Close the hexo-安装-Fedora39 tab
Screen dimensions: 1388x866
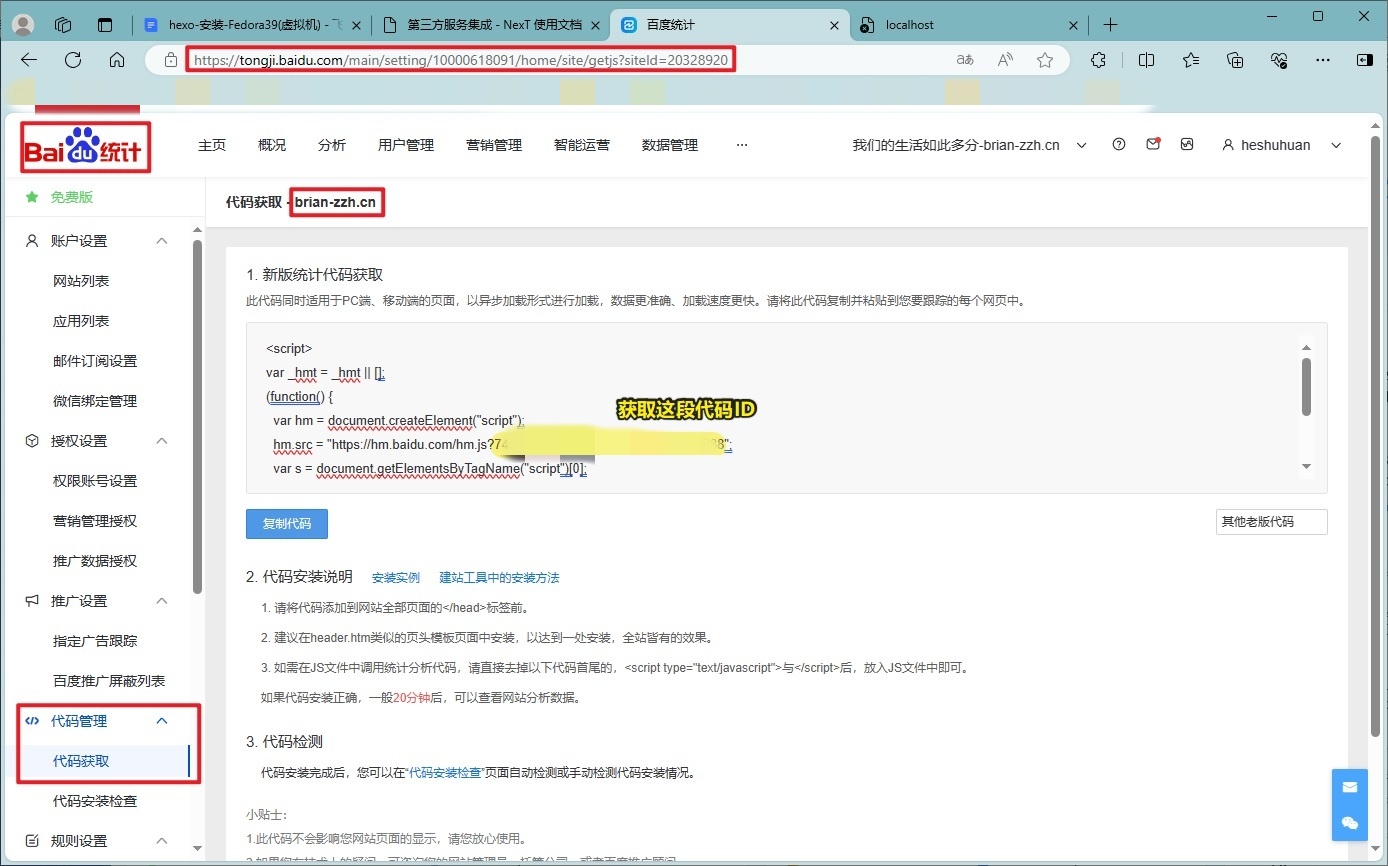tap(354, 25)
